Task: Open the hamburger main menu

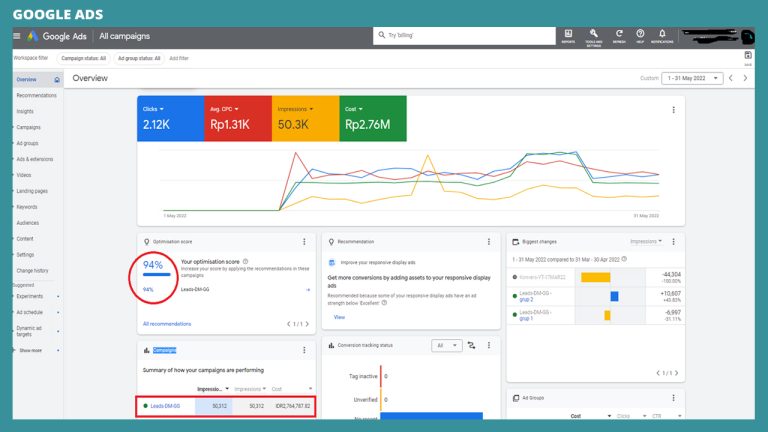Action: click(x=17, y=36)
